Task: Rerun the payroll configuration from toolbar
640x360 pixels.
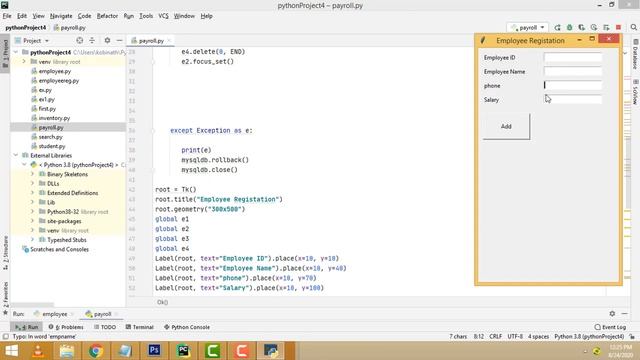Action: point(557,27)
